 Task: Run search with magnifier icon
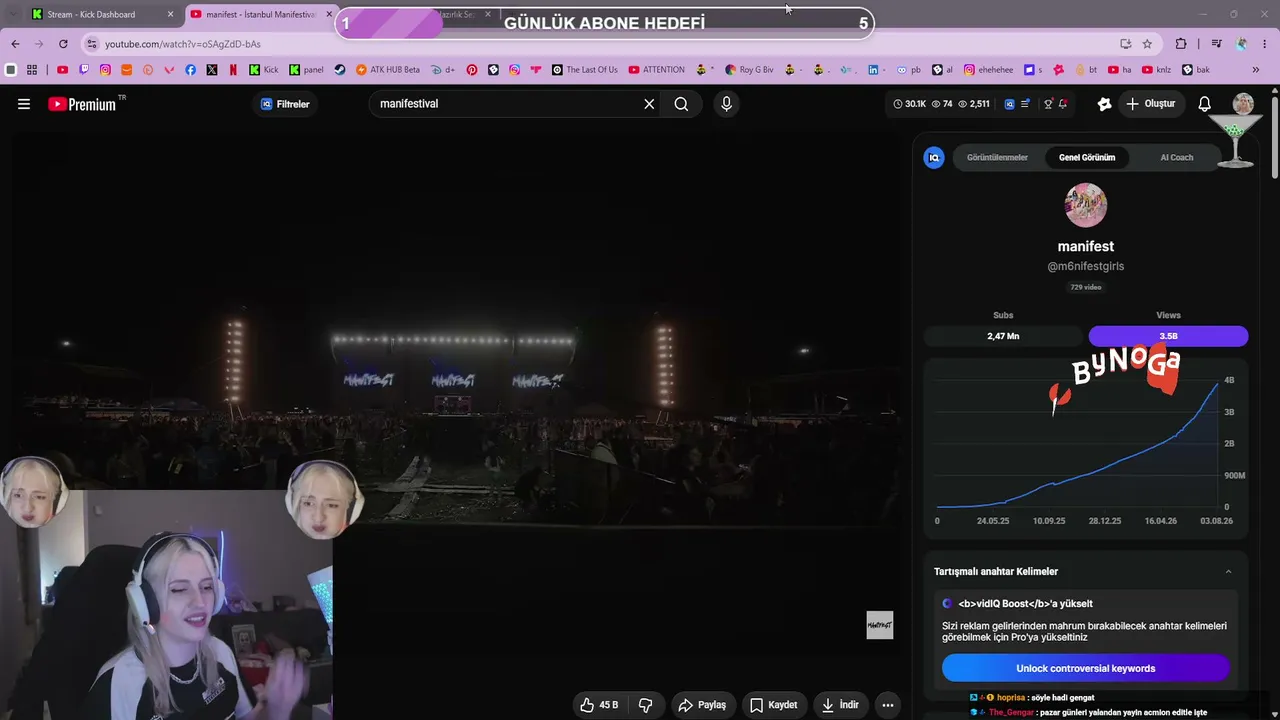tap(681, 104)
